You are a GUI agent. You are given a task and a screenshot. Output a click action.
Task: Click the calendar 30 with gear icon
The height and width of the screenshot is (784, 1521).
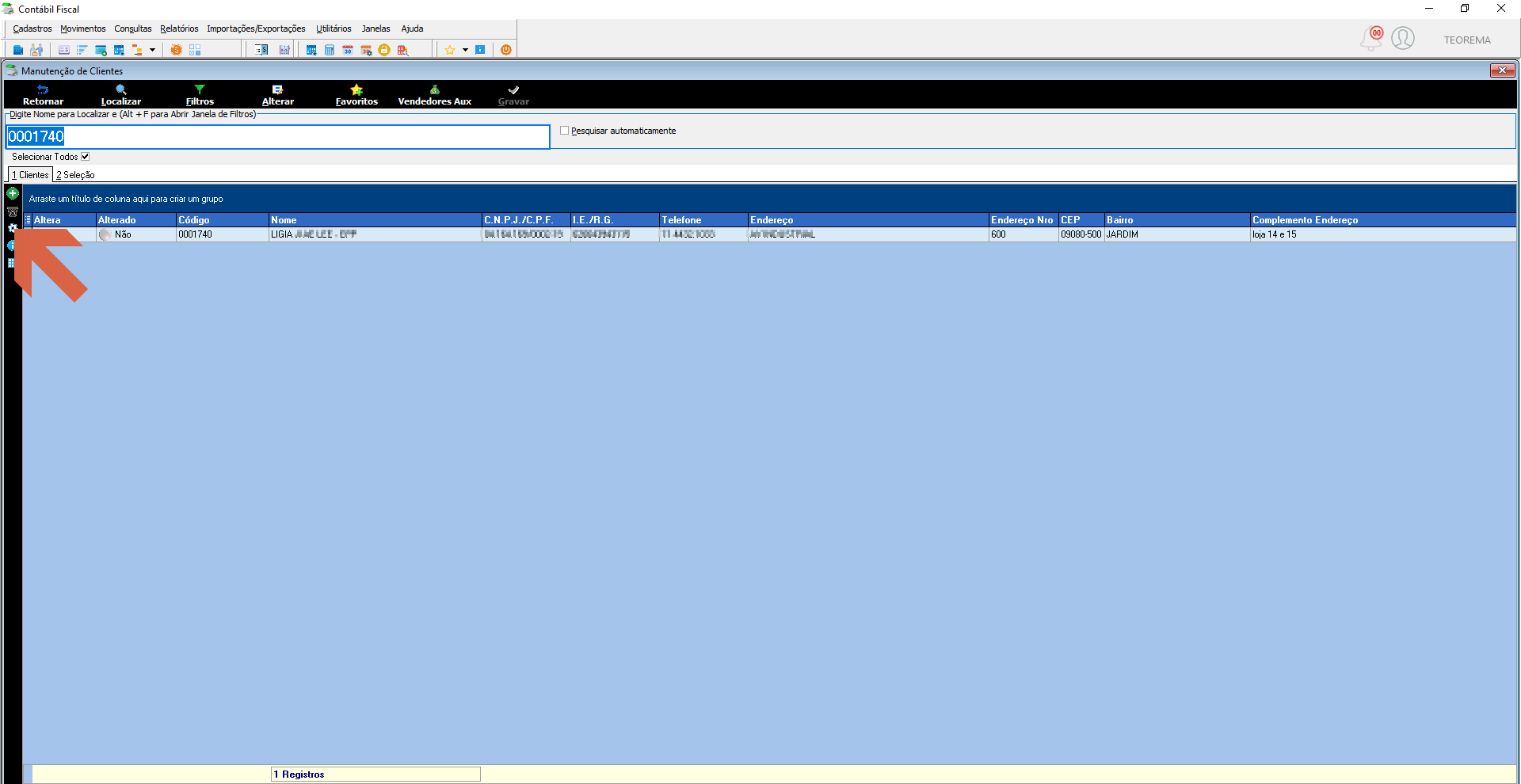tap(366, 50)
